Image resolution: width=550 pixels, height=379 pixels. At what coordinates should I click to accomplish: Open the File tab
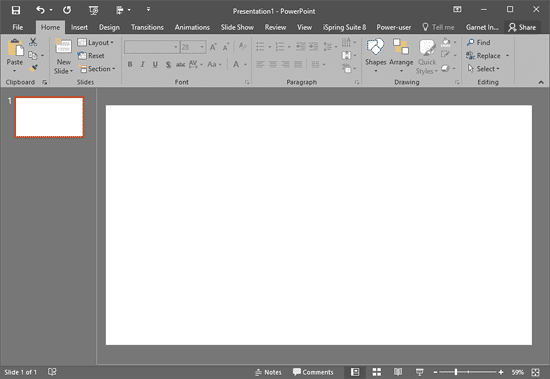(x=18, y=27)
